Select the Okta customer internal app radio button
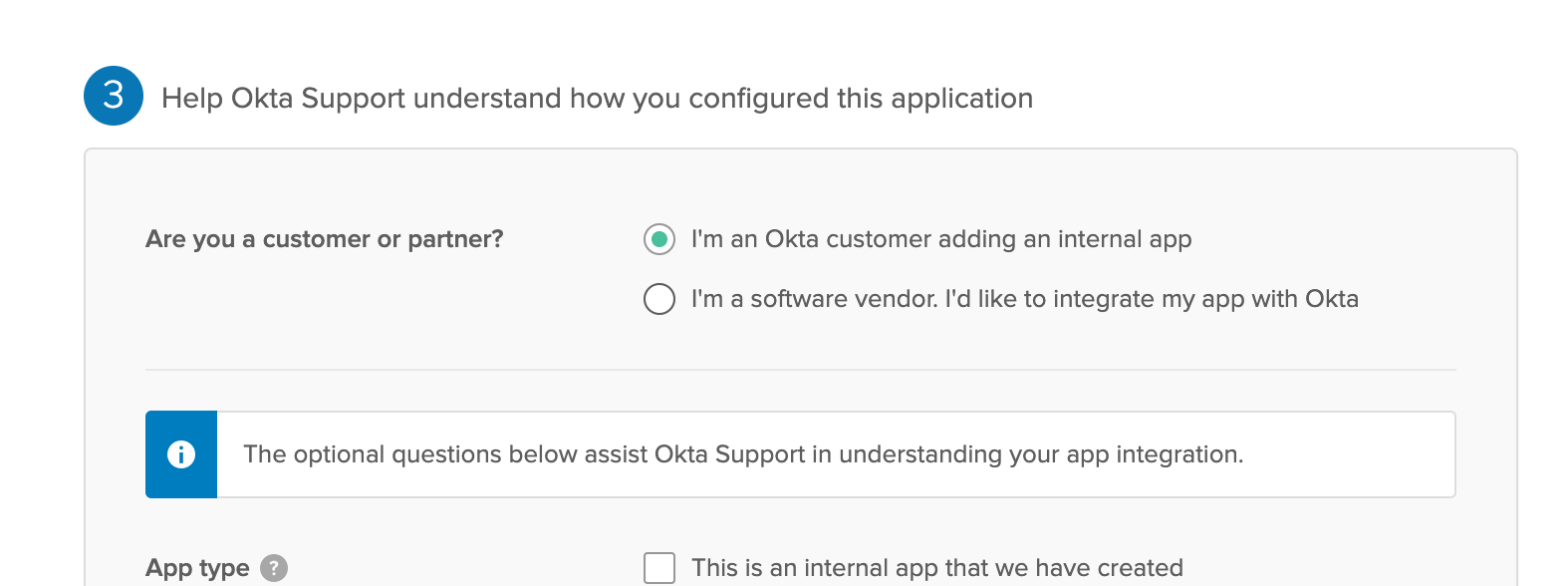This screenshot has width=1568, height=586. tap(659, 239)
